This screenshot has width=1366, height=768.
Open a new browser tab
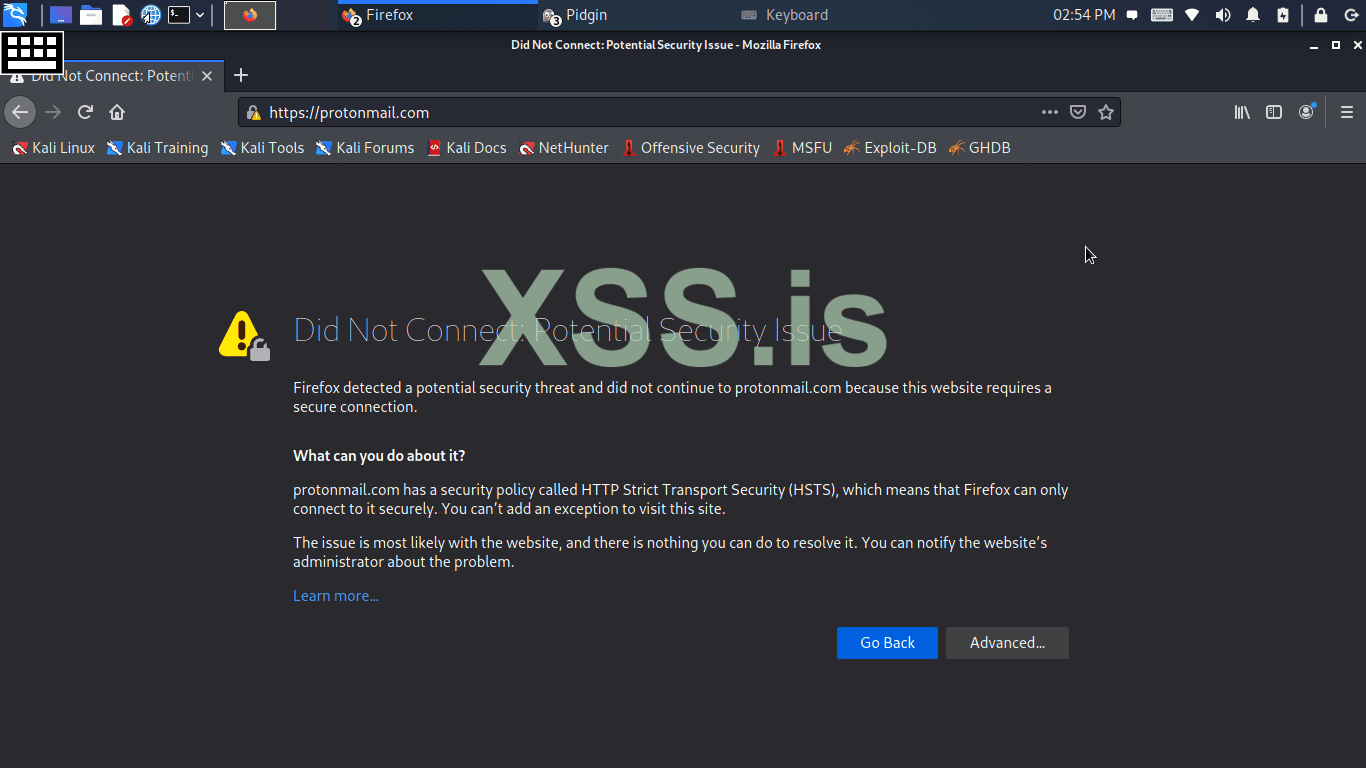click(240, 75)
